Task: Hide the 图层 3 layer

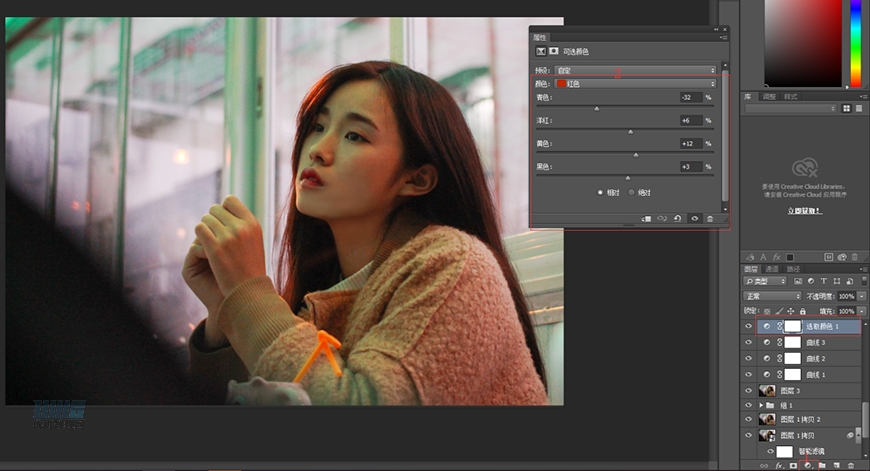Action: [749, 390]
